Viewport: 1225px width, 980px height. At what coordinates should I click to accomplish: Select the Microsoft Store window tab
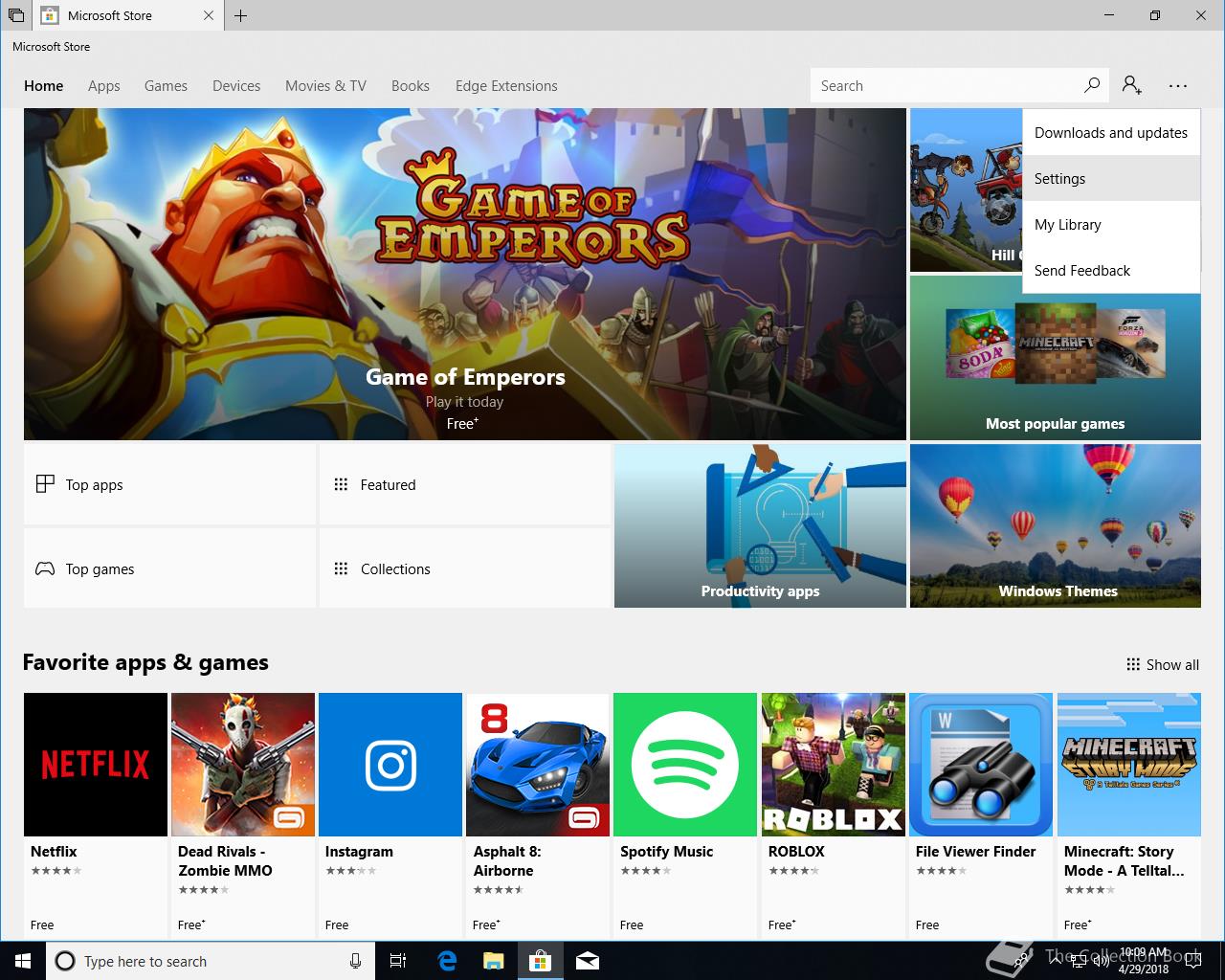point(129,15)
